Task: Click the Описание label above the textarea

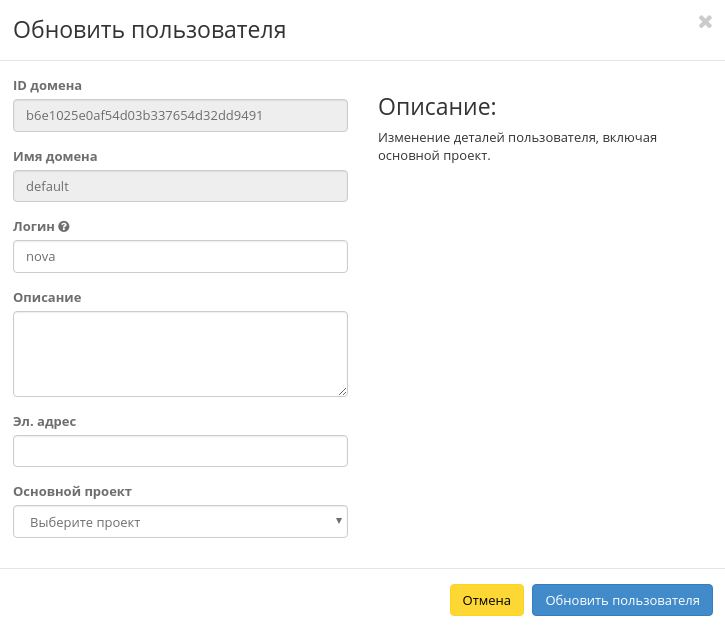Action: [x=47, y=297]
